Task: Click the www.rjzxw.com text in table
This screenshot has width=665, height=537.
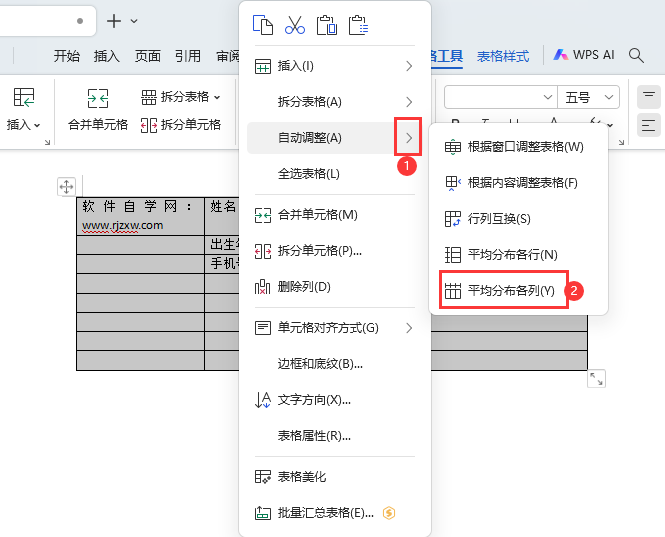Action: [123, 225]
